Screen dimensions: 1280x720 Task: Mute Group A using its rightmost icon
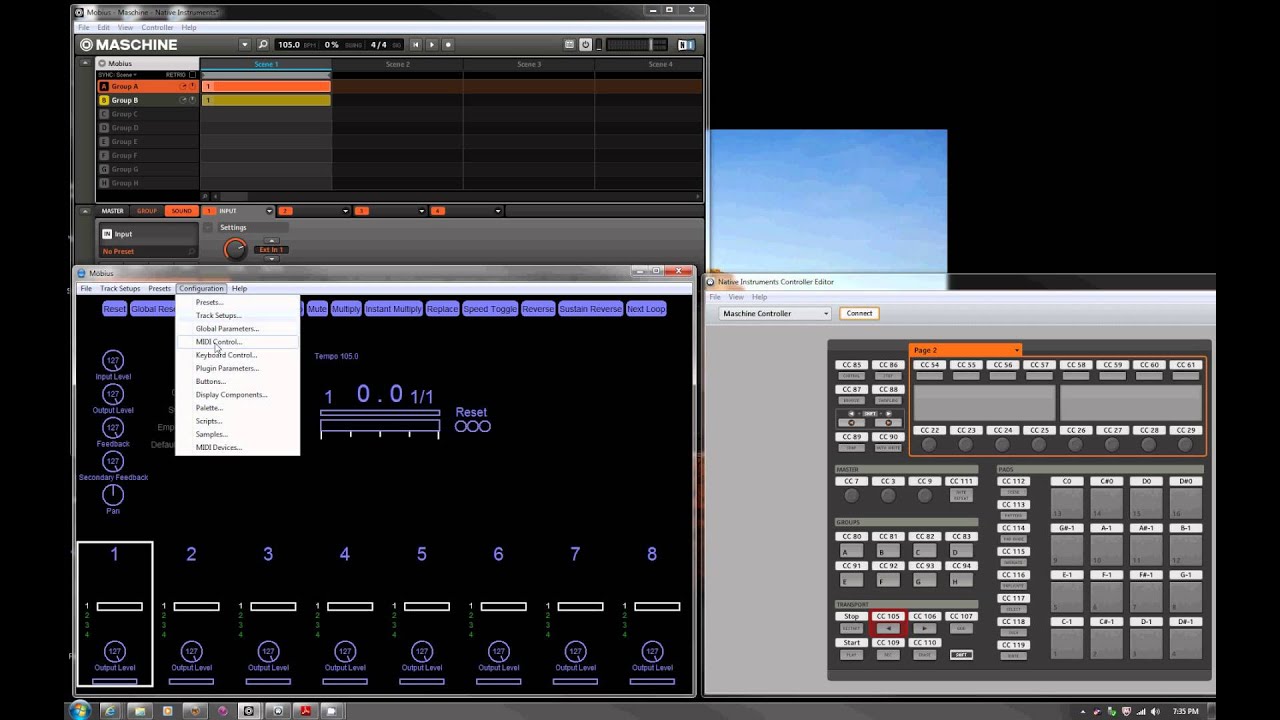click(192, 87)
